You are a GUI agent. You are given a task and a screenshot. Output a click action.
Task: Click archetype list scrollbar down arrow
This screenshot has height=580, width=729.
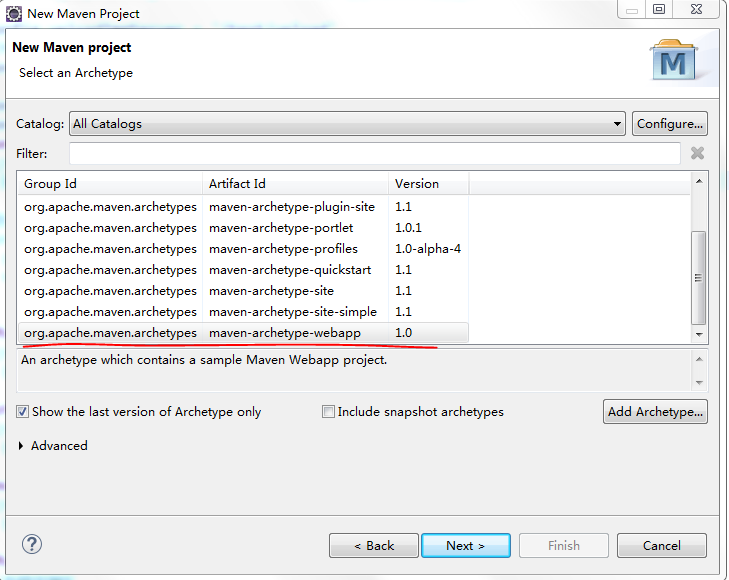698,335
